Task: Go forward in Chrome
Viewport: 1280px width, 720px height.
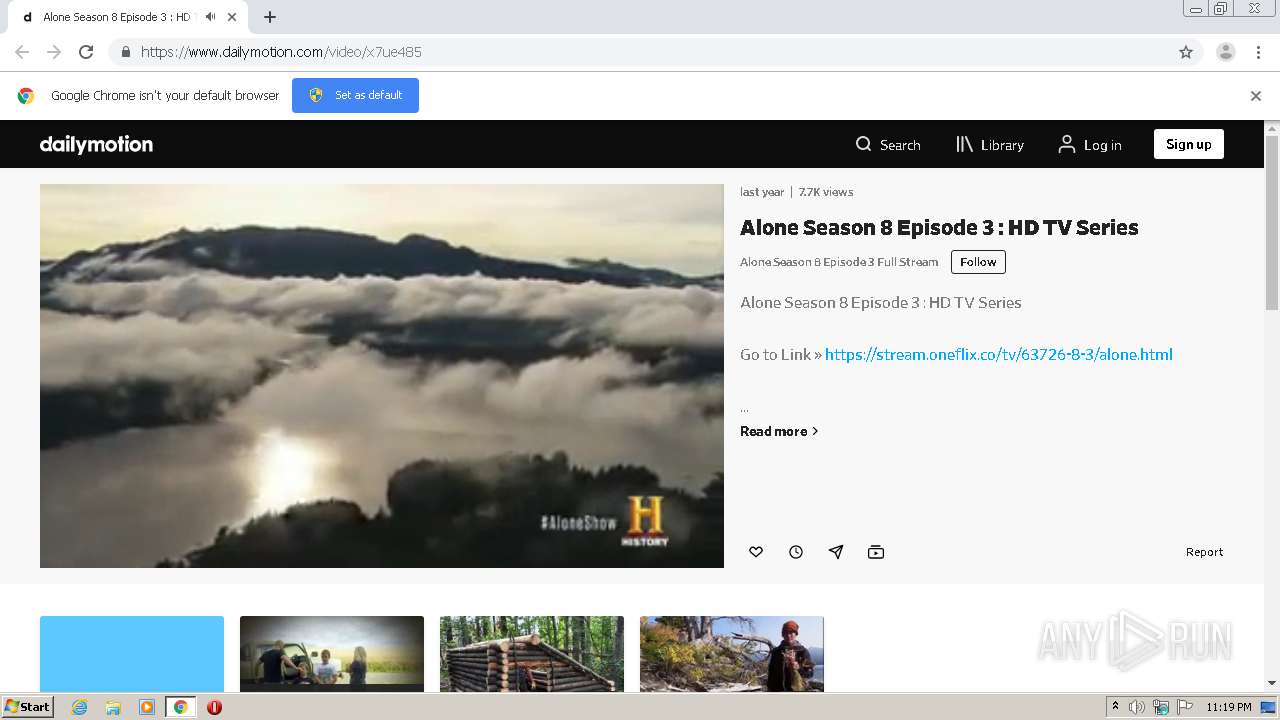Action: coord(54,52)
